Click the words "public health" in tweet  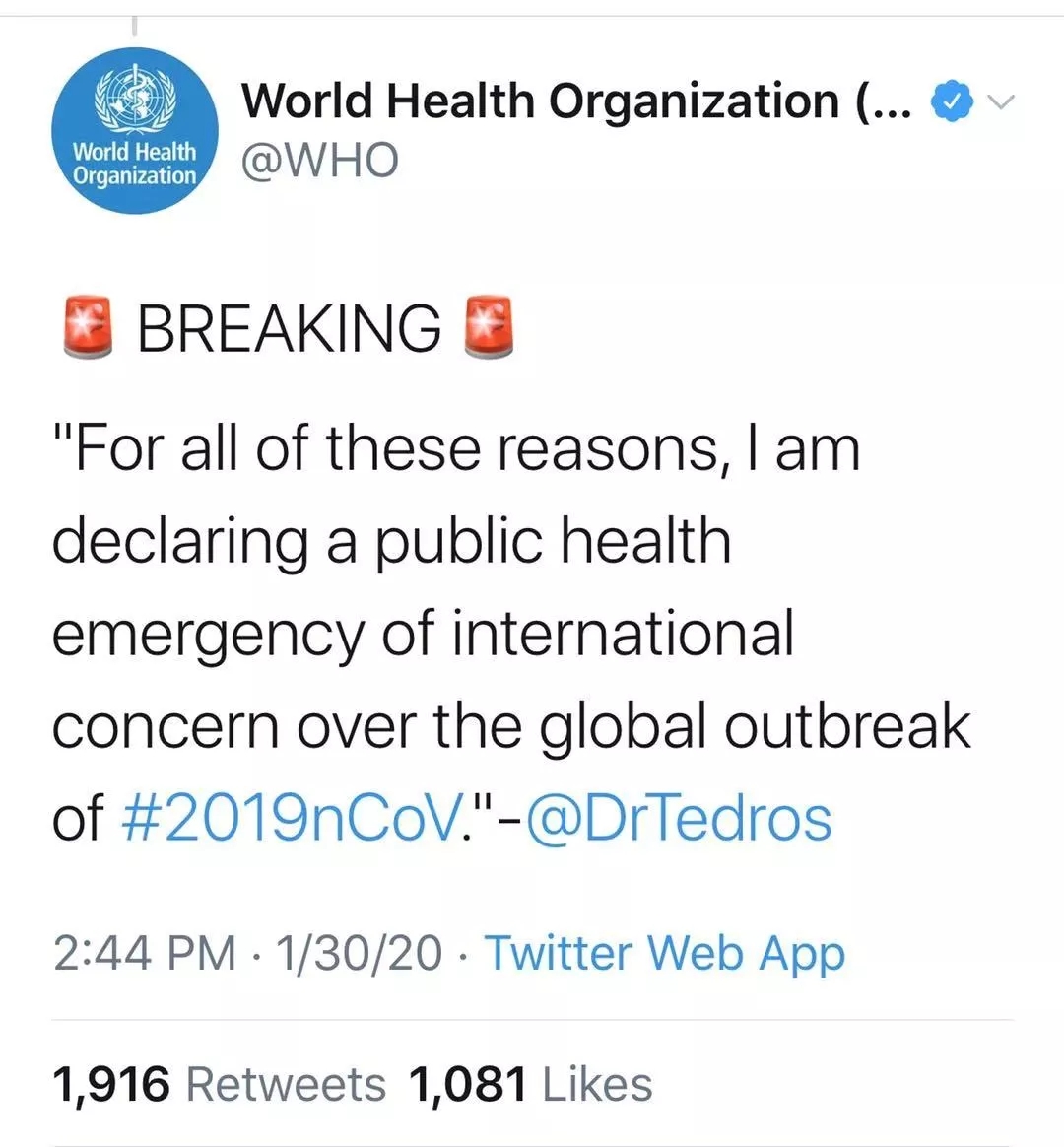coord(554,542)
